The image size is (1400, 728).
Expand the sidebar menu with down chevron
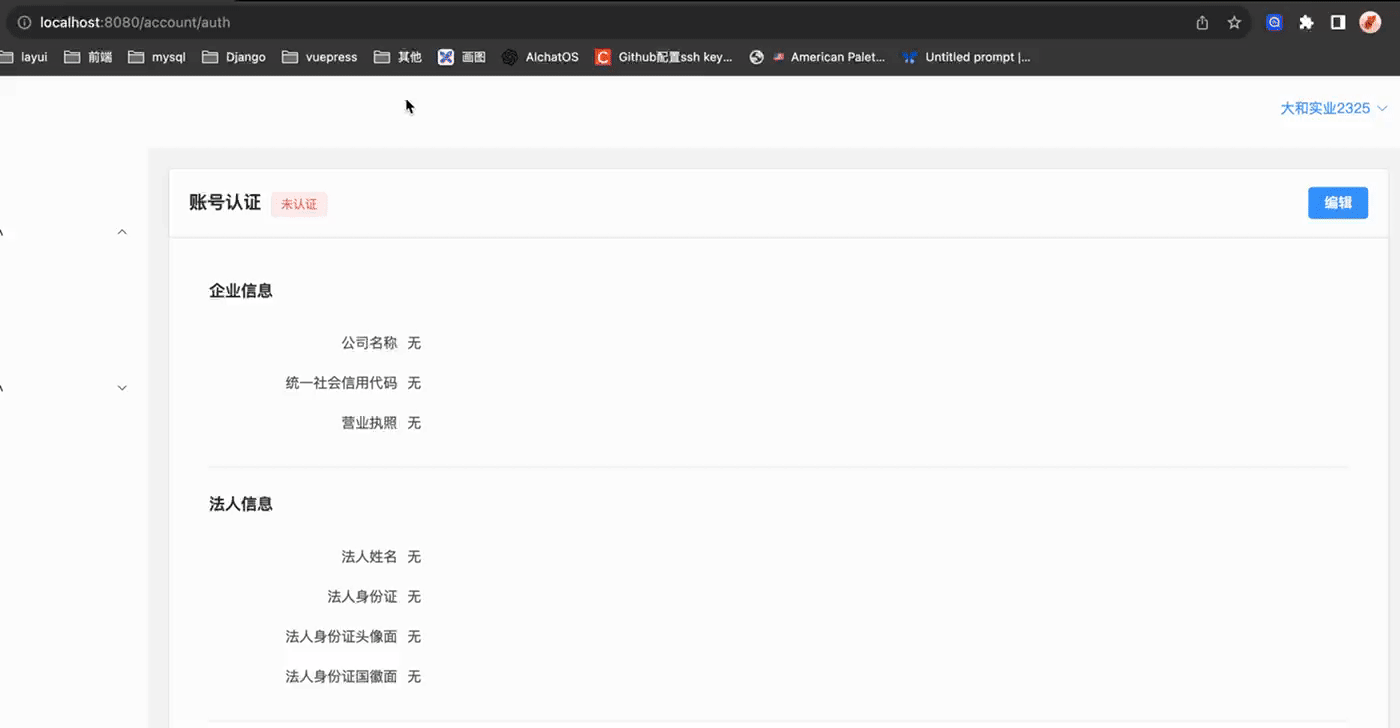[x=122, y=388]
